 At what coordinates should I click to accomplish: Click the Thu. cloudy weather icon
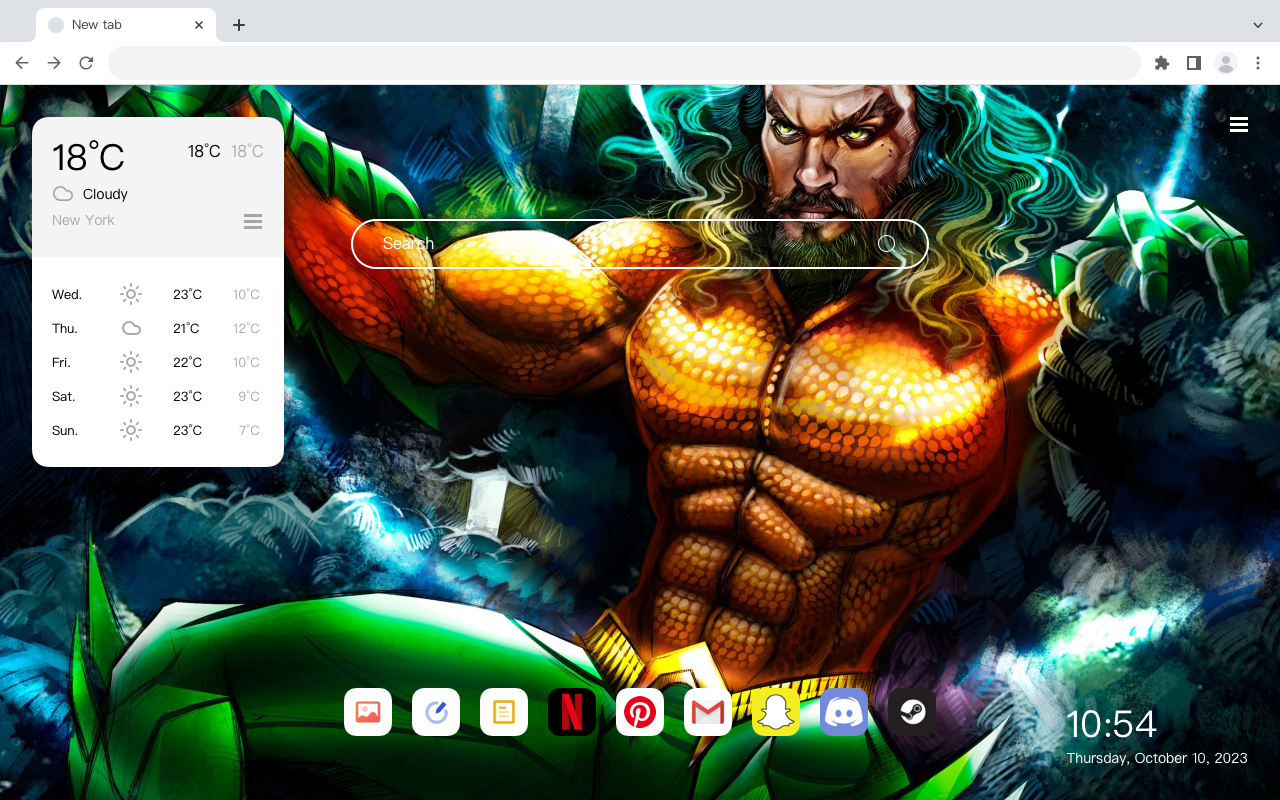point(131,328)
